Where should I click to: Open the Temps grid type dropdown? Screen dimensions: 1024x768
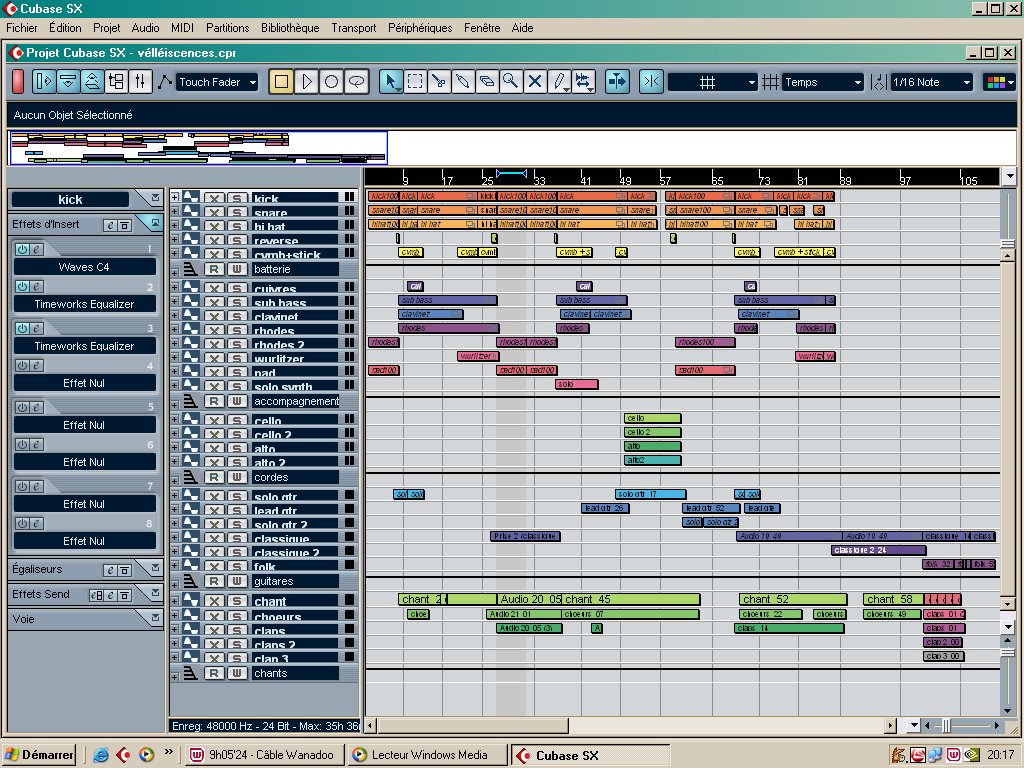pos(823,82)
